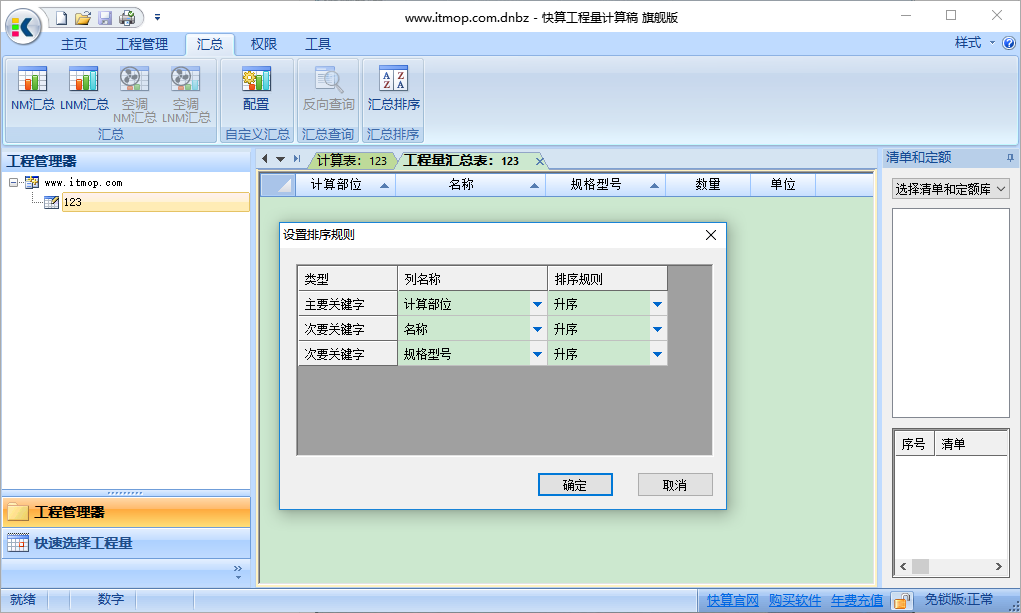Click the printer icon in quick access toolbar
This screenshot has width=1021, height=613.
click(x=126, y=17)
